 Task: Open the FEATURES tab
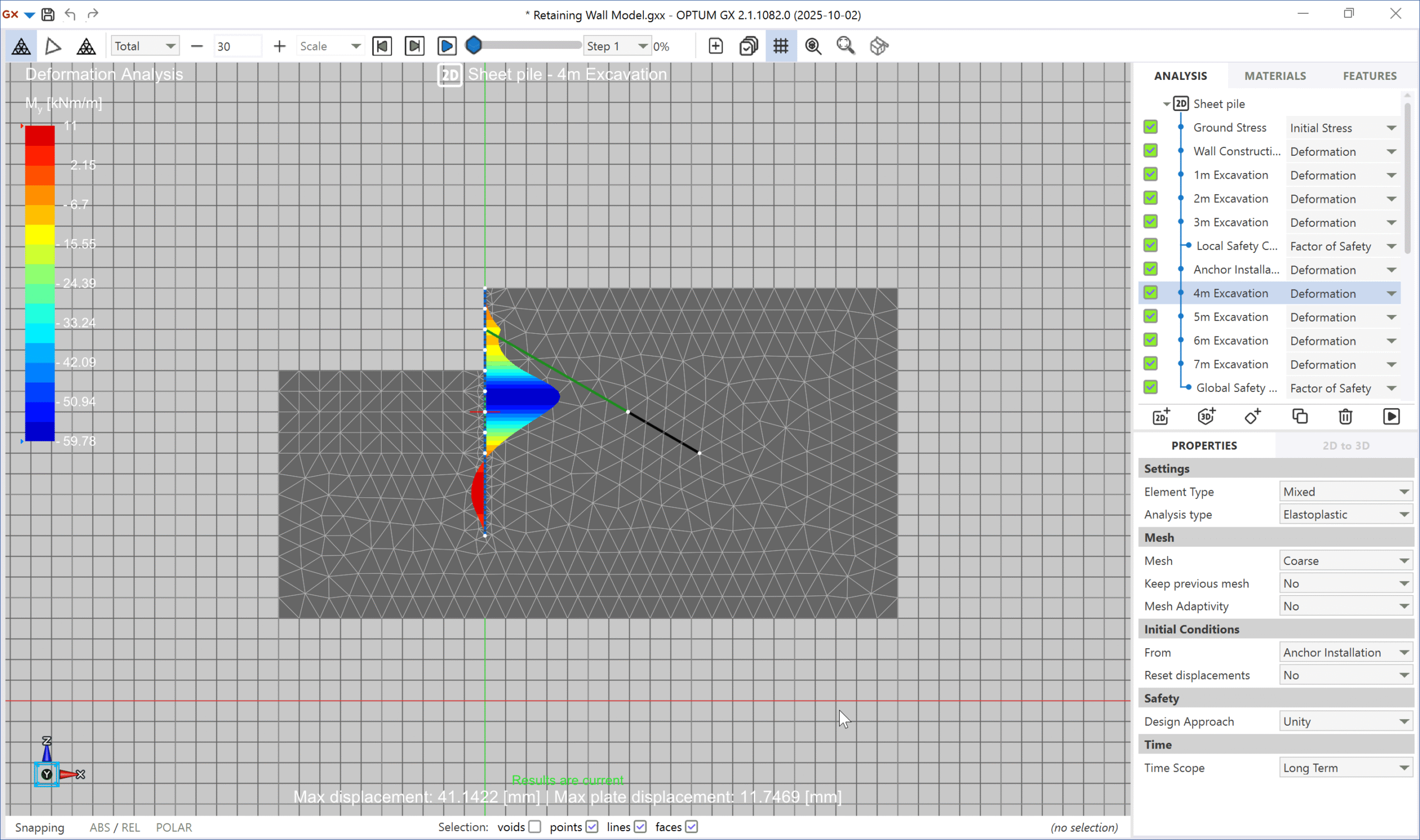(x=1370, y=76)
